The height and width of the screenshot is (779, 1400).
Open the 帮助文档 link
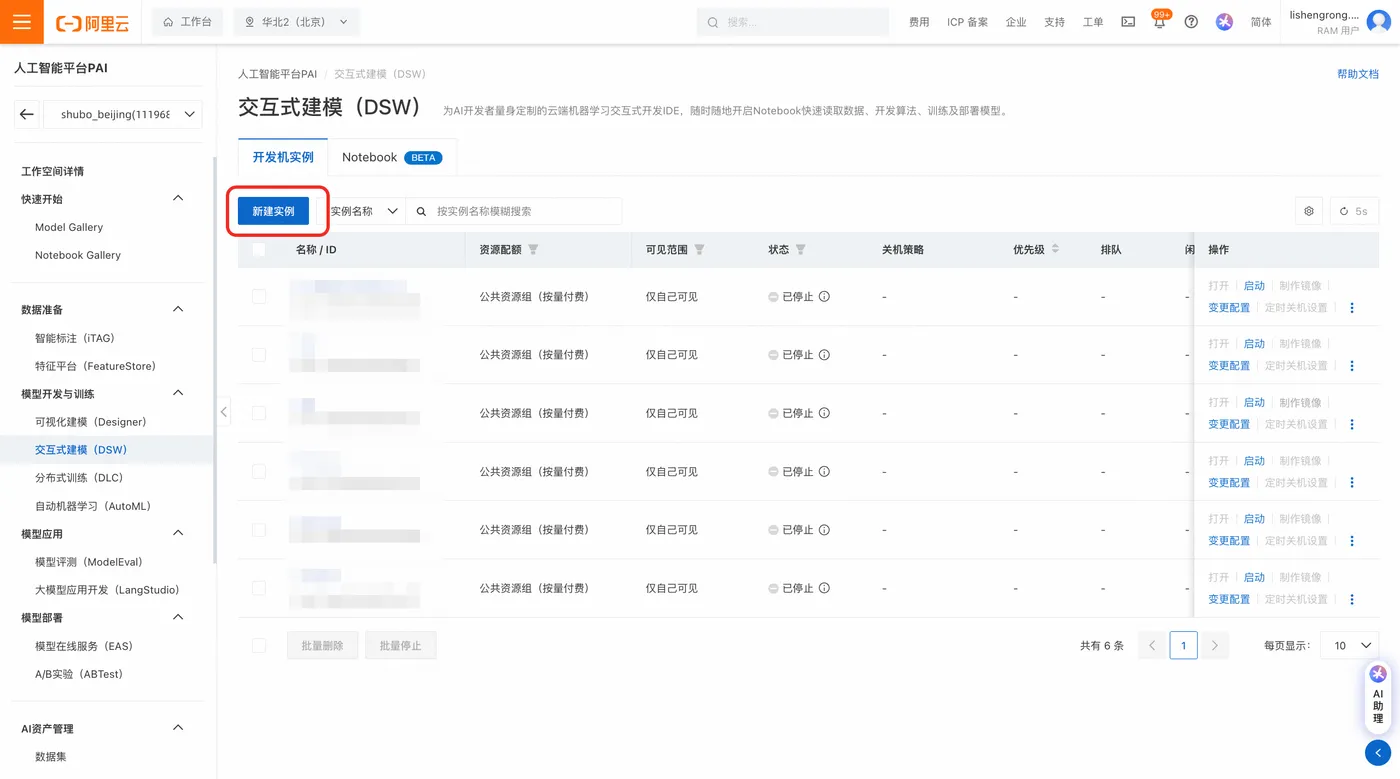(x=1358, y=74)
